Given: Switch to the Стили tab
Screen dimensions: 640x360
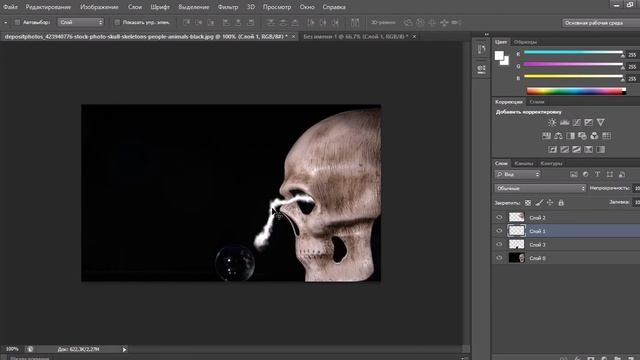Looking at the screenshot, I should click(537, 102).
